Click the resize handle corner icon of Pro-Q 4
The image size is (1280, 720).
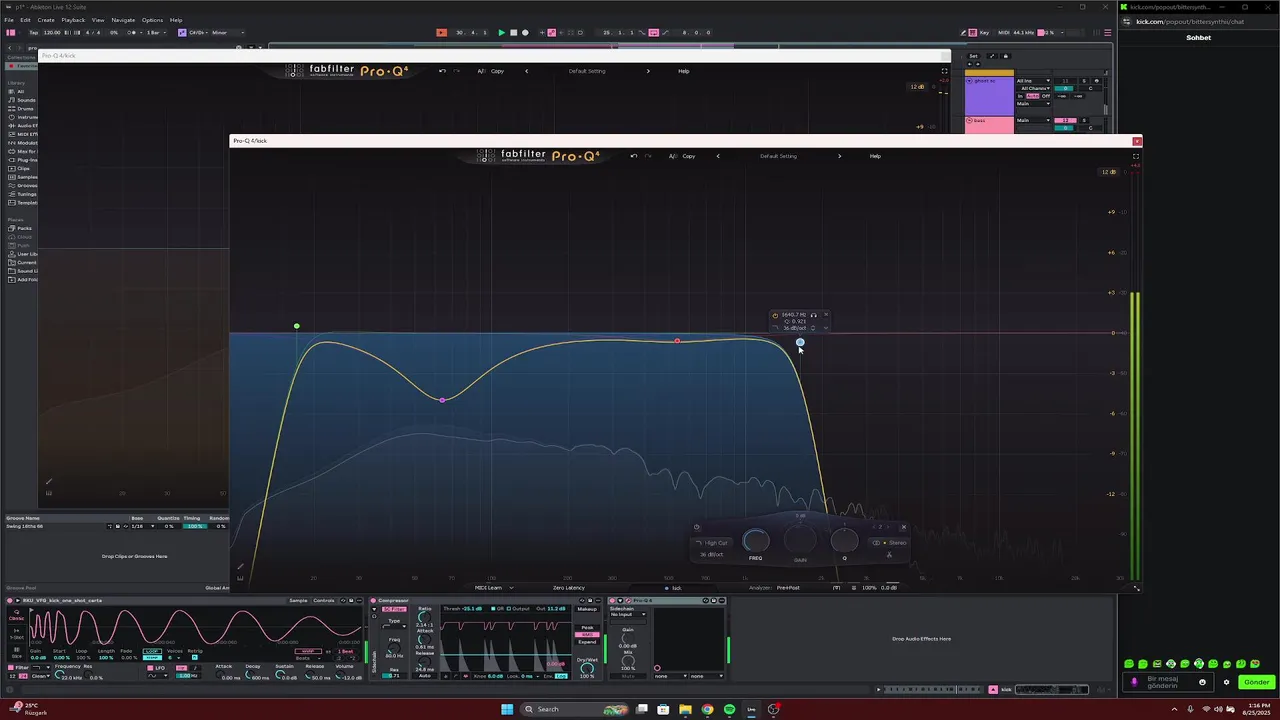[x=1136, y=588]
